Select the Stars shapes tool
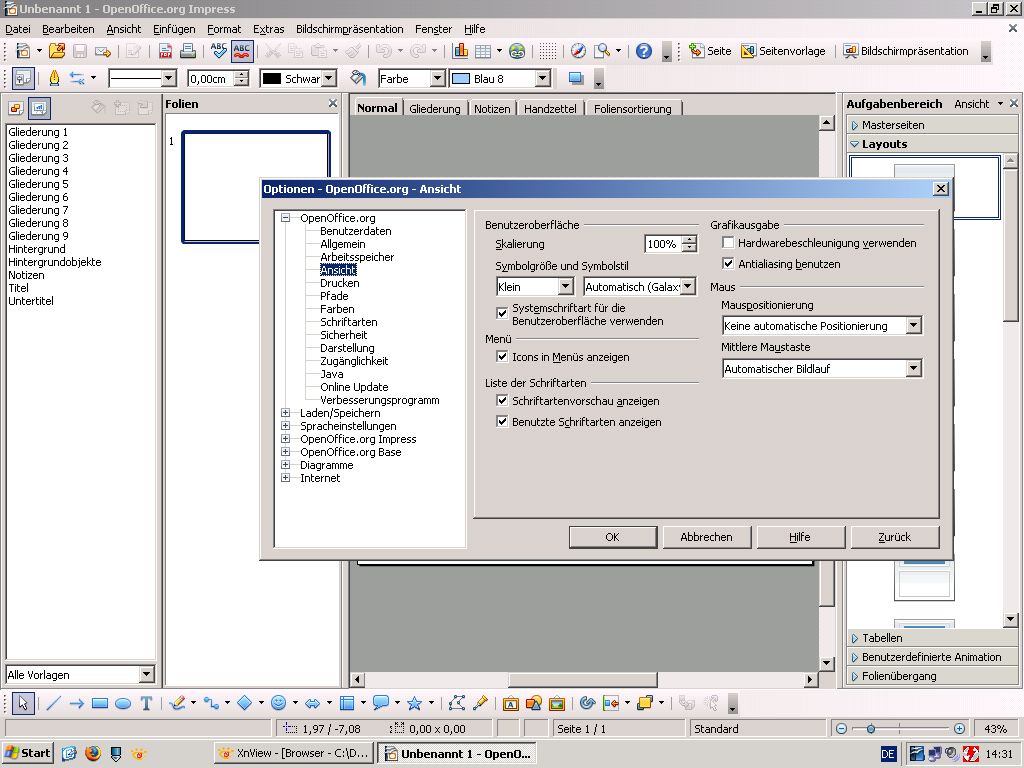1024x768 pixels. click(414, 703)
